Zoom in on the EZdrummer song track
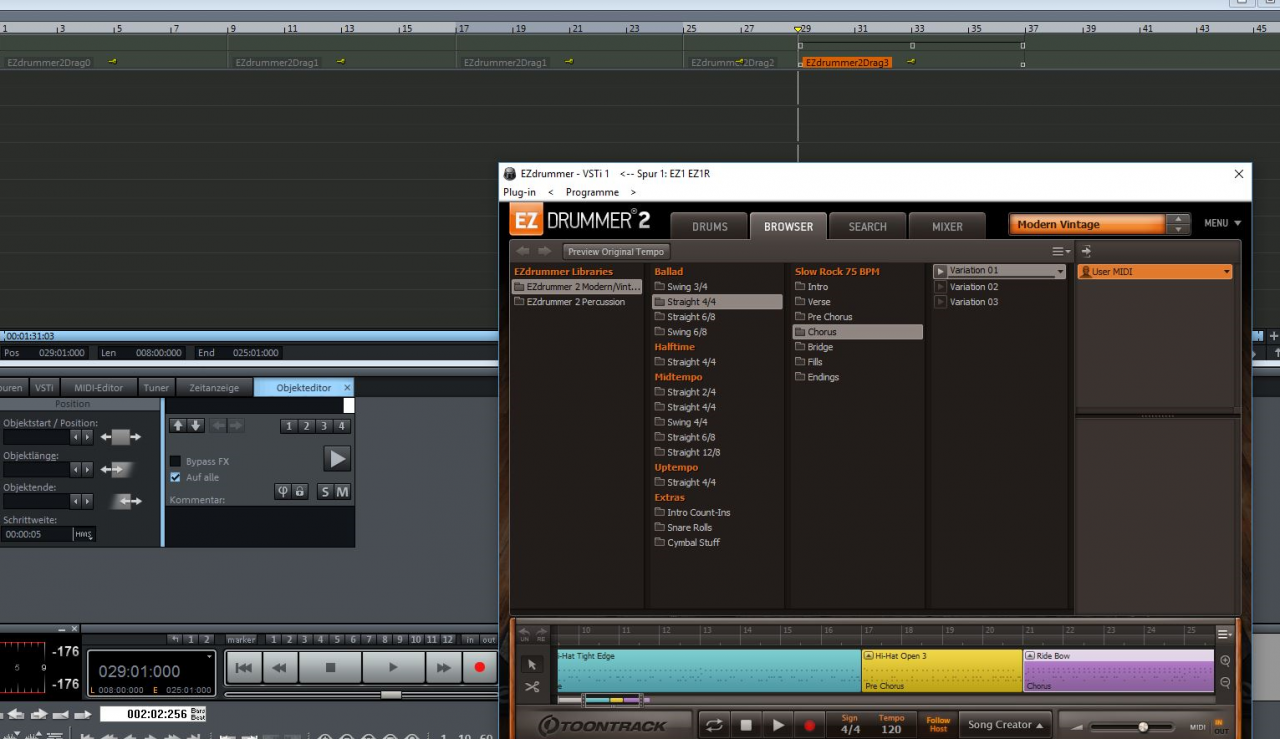 click(1225, 661)
